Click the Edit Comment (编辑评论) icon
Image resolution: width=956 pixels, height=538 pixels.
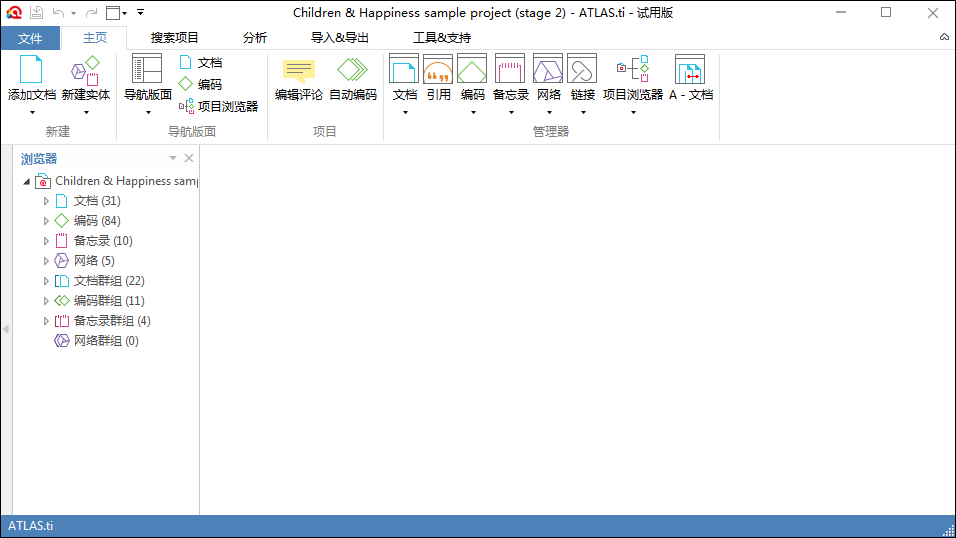[x=299, y=71]
